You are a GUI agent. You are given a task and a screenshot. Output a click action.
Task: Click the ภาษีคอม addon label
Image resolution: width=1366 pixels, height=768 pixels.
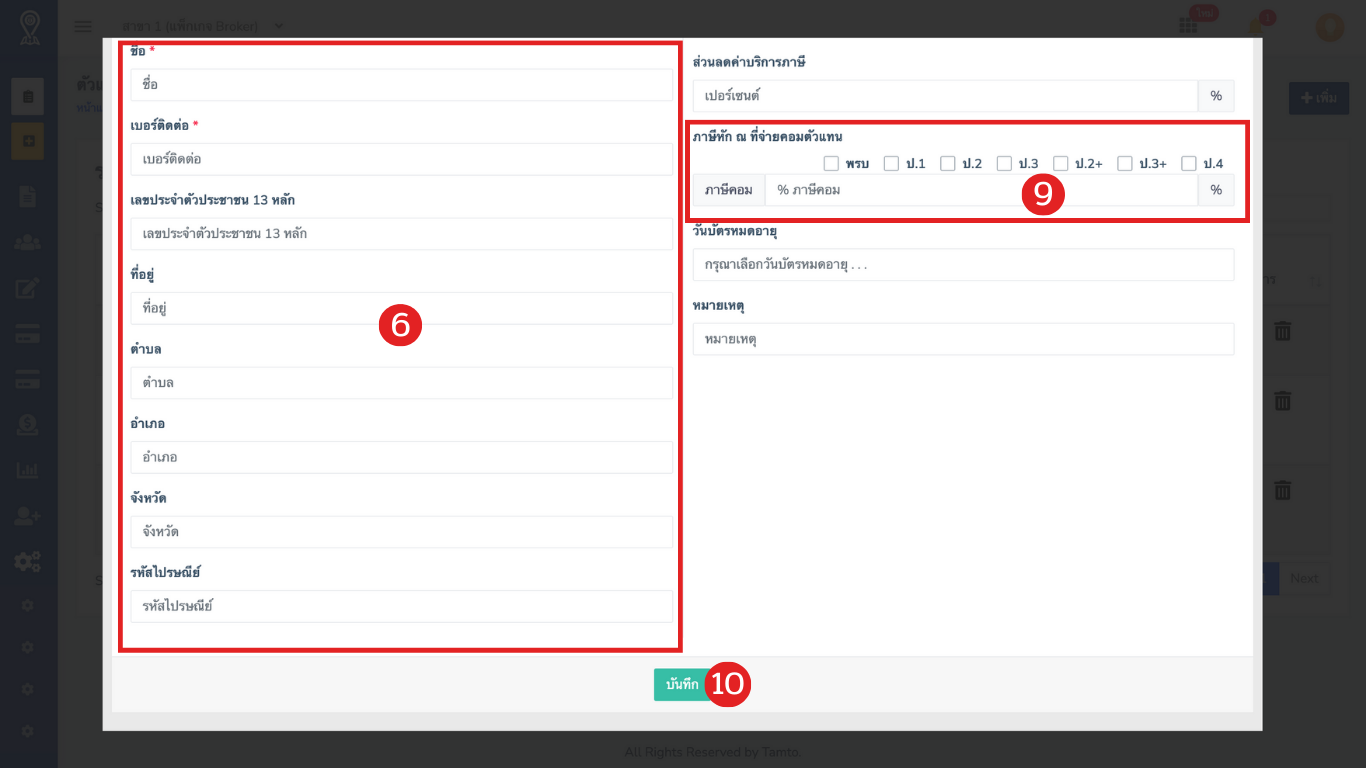click(x=729, y=190)
